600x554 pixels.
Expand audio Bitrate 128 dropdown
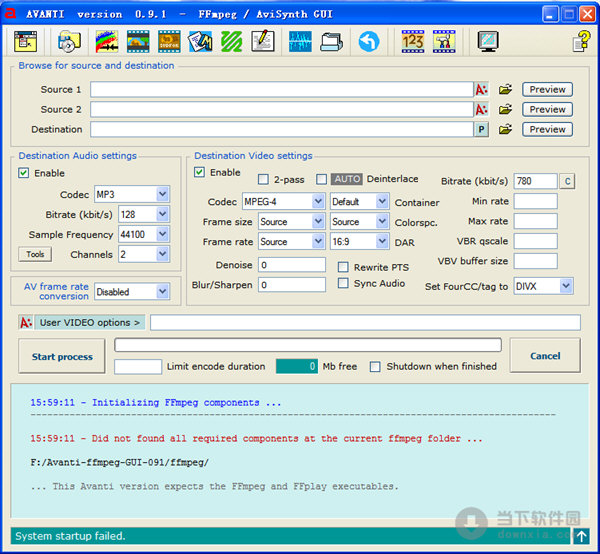click(163, 214)
